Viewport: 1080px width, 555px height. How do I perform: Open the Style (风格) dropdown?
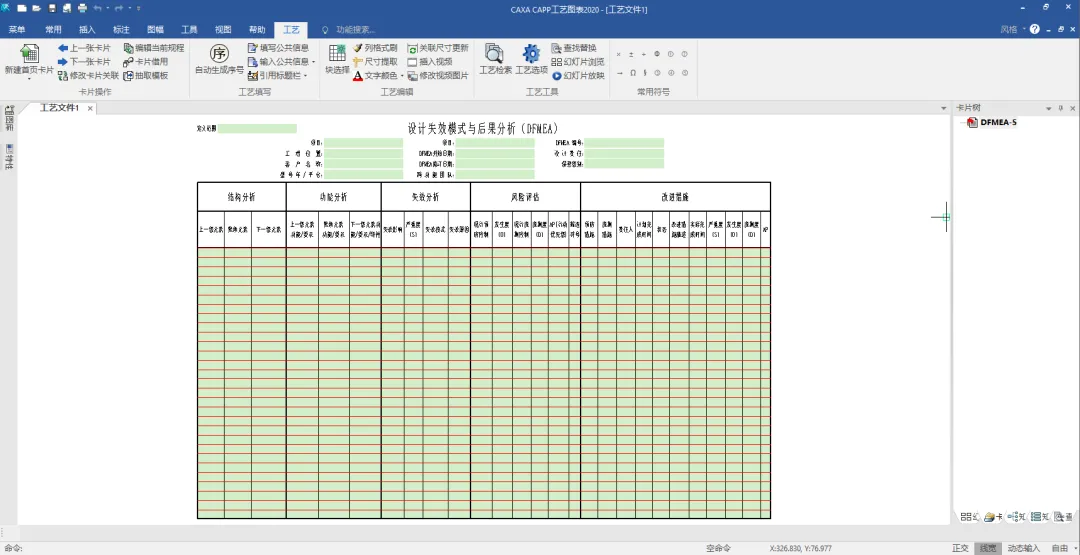(1012, 30)
